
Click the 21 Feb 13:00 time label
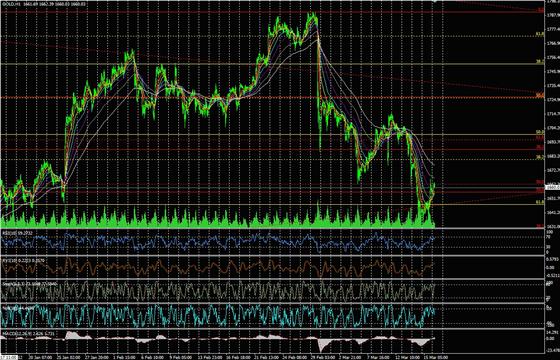(x=266, y=357)
